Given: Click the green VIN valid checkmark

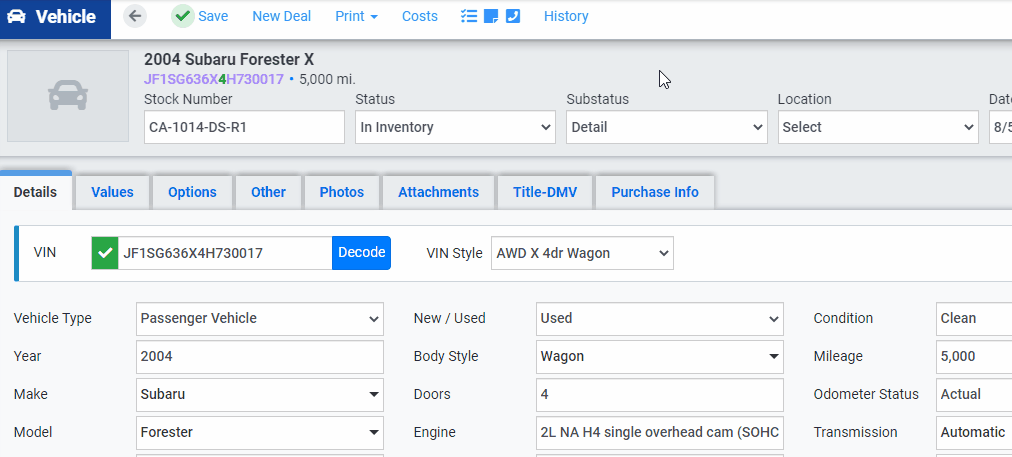Looking at the screenshot, I should (x=105, y=253).
